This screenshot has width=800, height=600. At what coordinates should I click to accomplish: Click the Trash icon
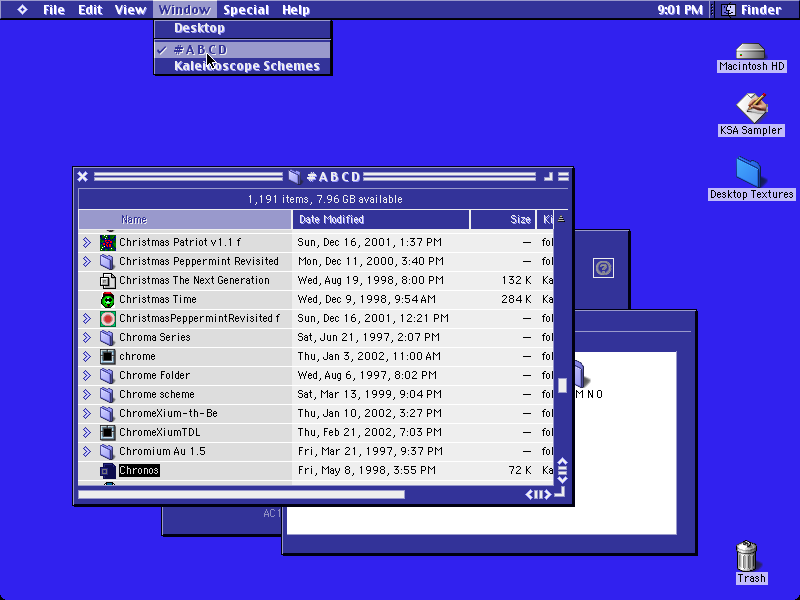[746, 556]
